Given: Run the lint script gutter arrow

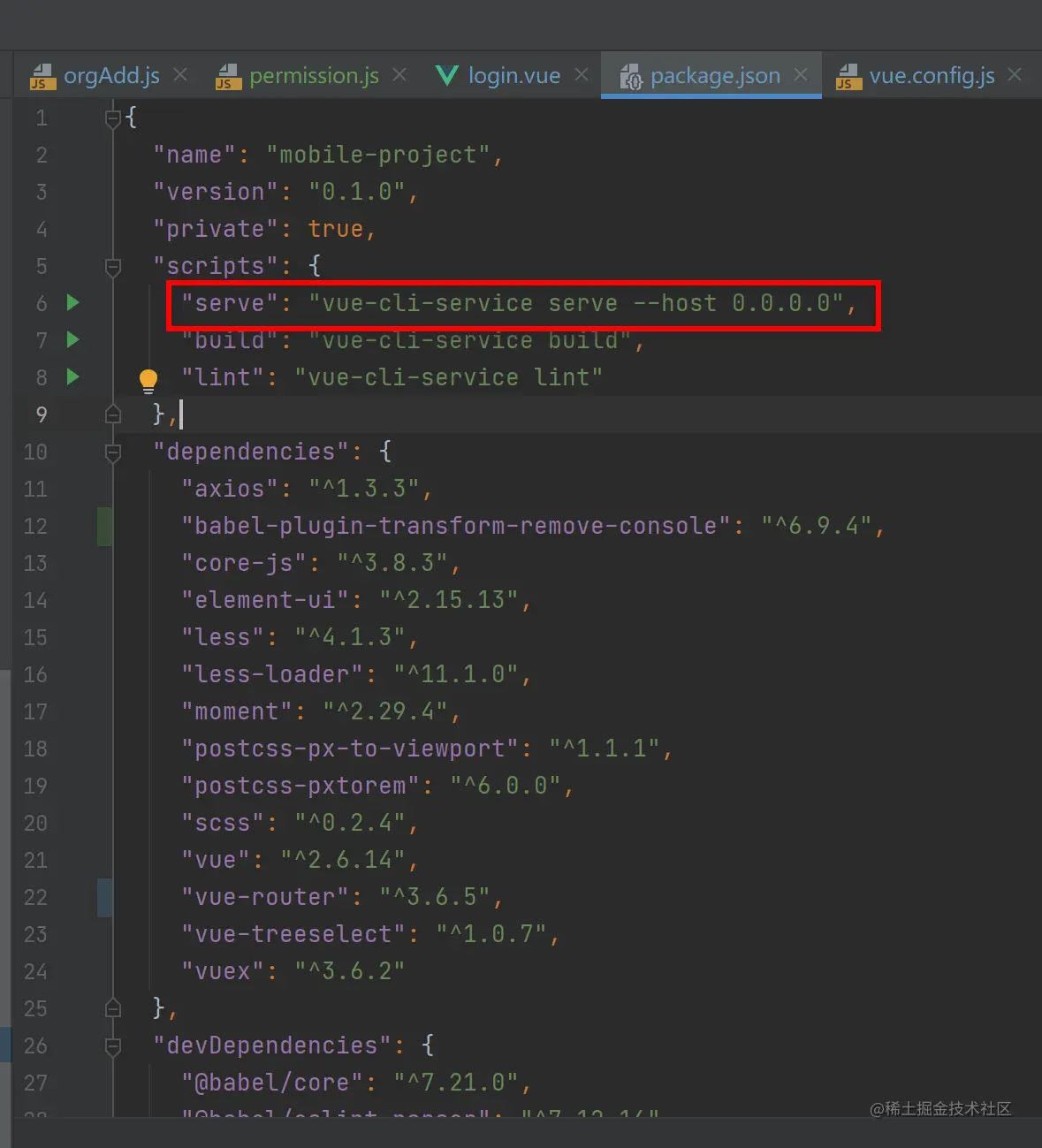Looking at the screenshot, I should tap(73, 377).
